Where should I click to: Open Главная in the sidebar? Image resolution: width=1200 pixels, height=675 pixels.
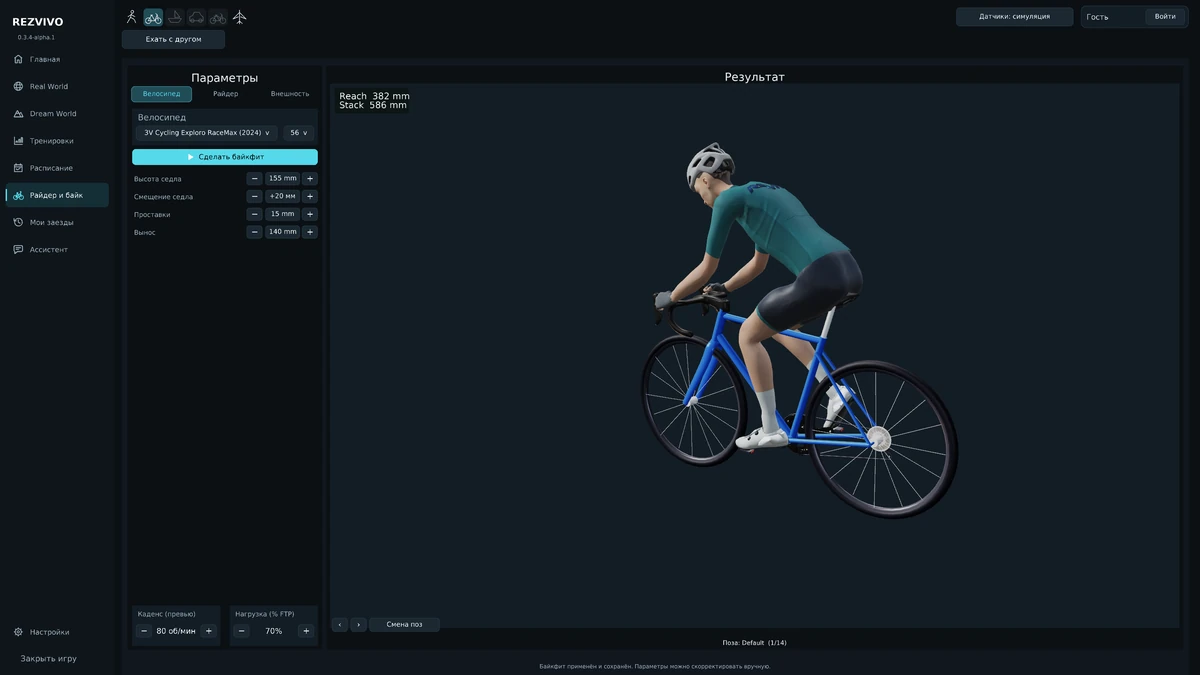pos(56,59)
